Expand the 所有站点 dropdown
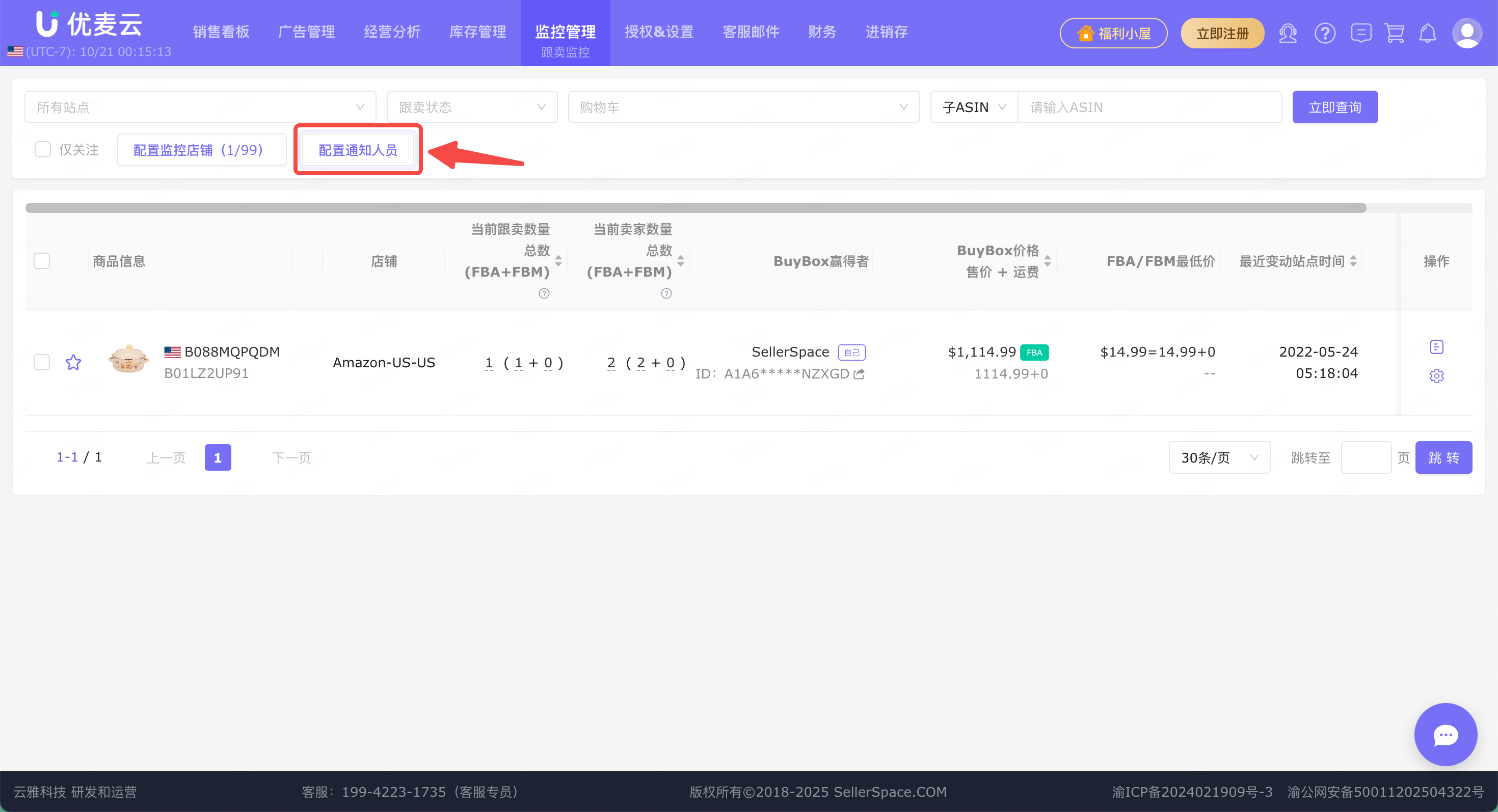This screenshot has height=812, width=1498. [x=200, y=107]
